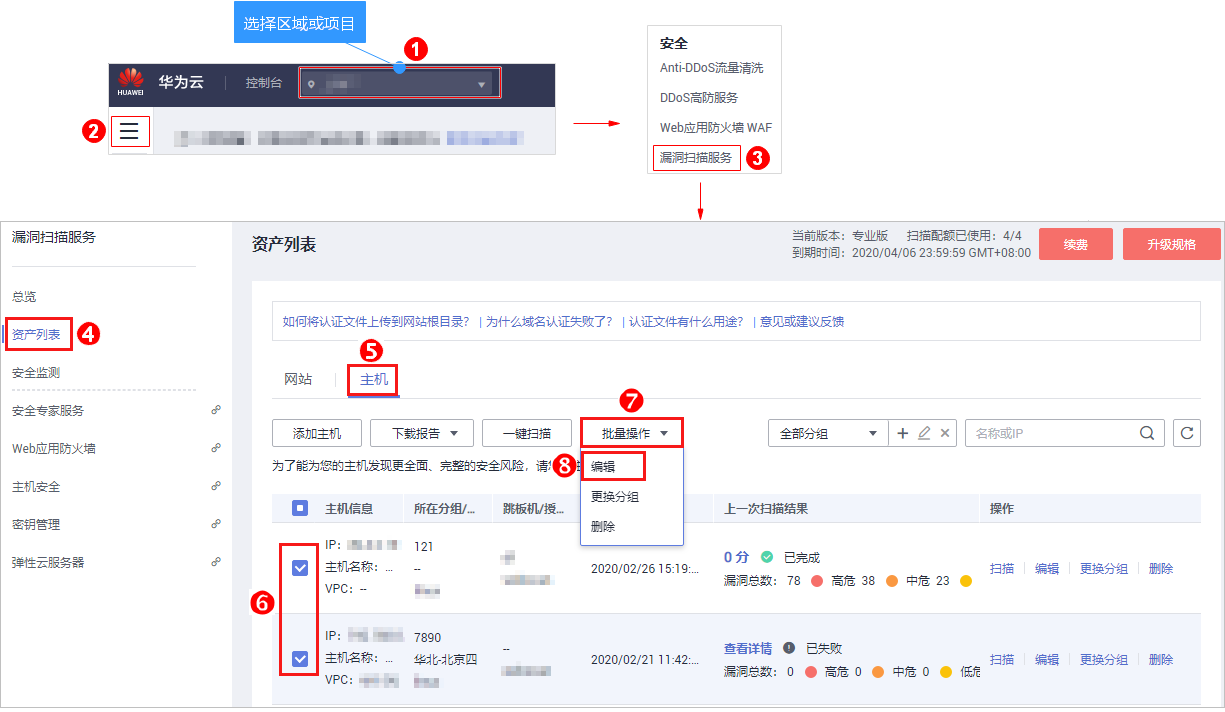This screenshot has width=1225, height=712.
Task: Open link icon beside 密钥管理
Action: (x=215, y=523)
